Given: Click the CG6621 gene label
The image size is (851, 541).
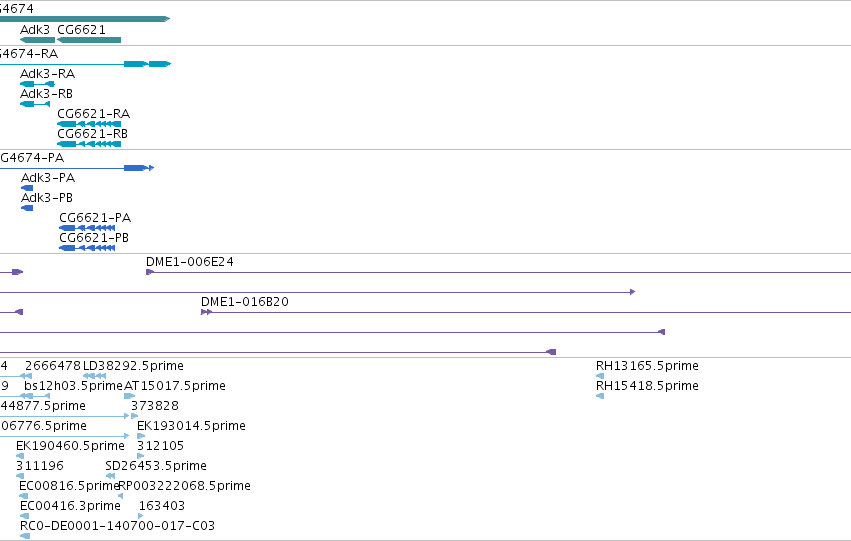Looking at the screenshot, I should (81, 29).
